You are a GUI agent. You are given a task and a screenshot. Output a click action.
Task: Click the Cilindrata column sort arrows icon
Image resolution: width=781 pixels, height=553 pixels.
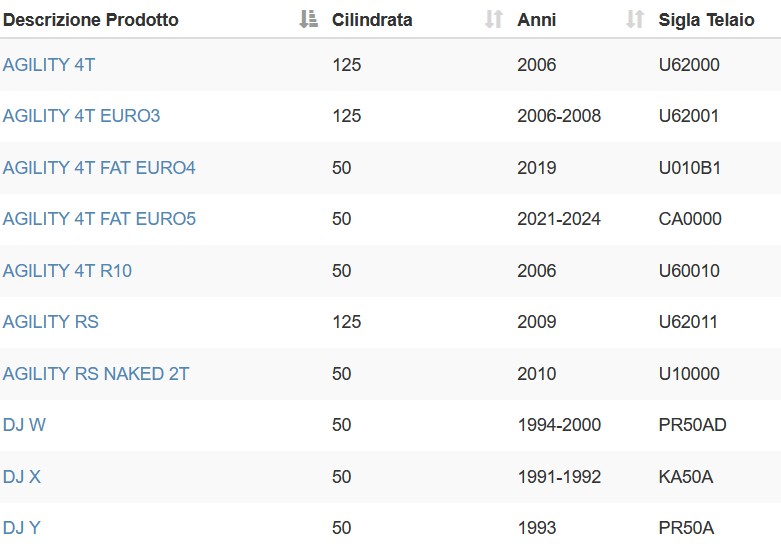coord(494,19)
